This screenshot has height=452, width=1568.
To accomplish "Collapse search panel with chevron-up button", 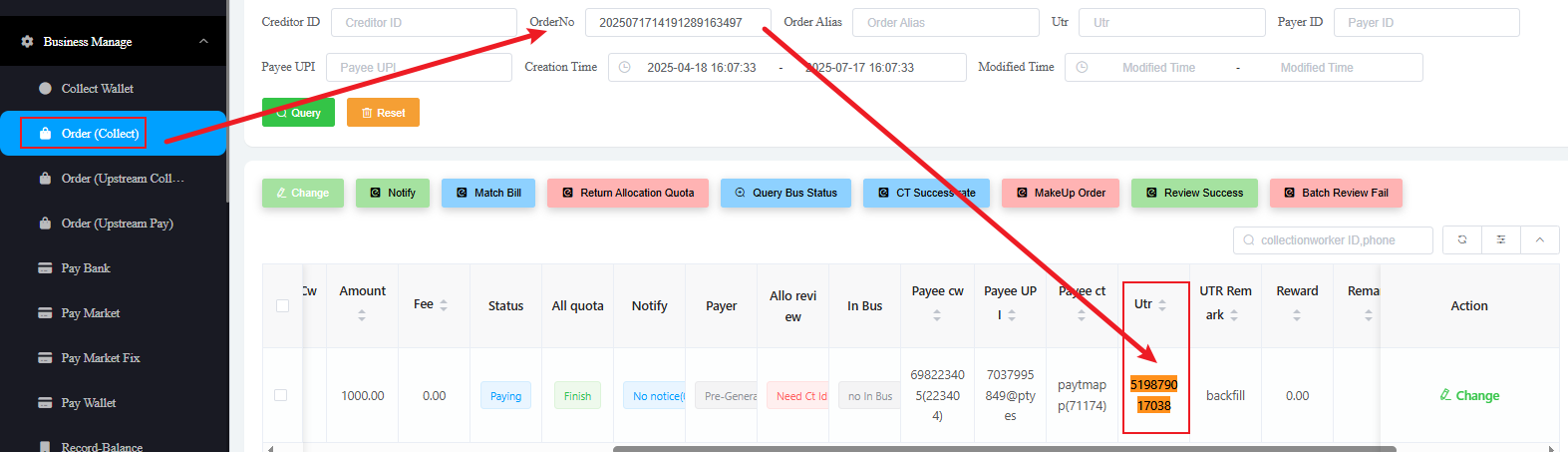I will tap(1540, 240).
